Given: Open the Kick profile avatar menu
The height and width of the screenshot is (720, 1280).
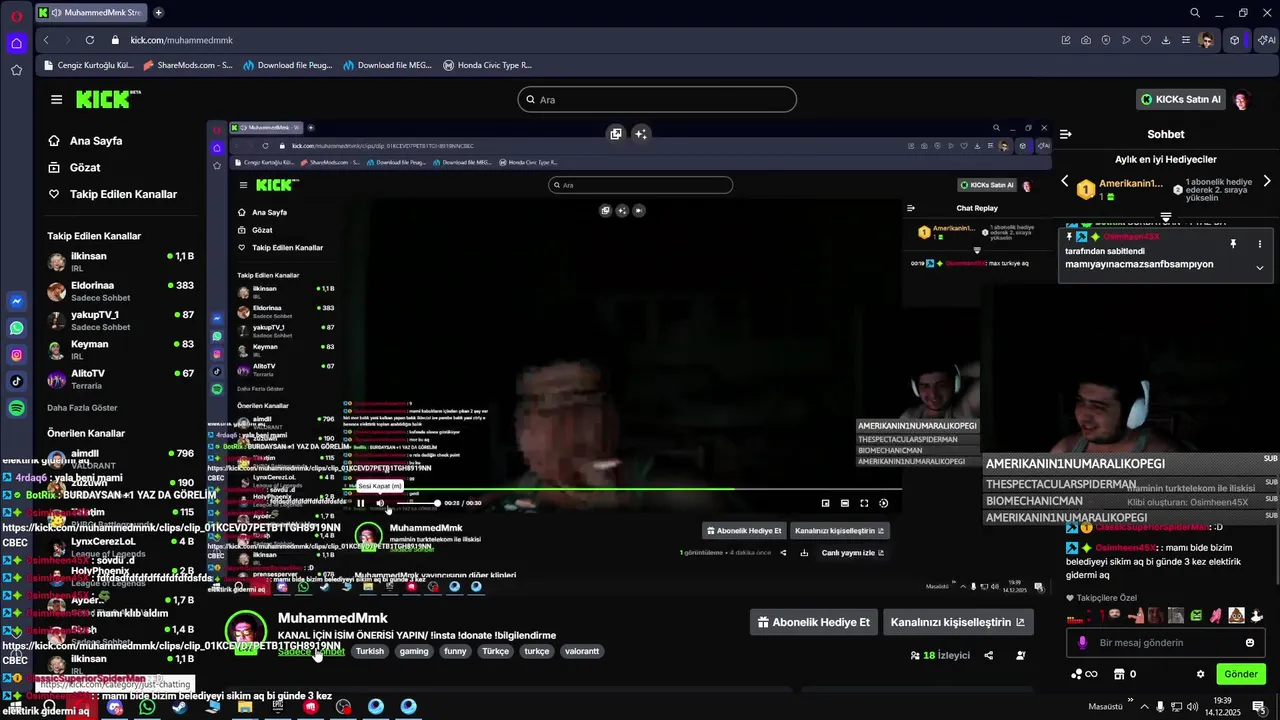Looking at the screenshot, I should [1242, 100].
